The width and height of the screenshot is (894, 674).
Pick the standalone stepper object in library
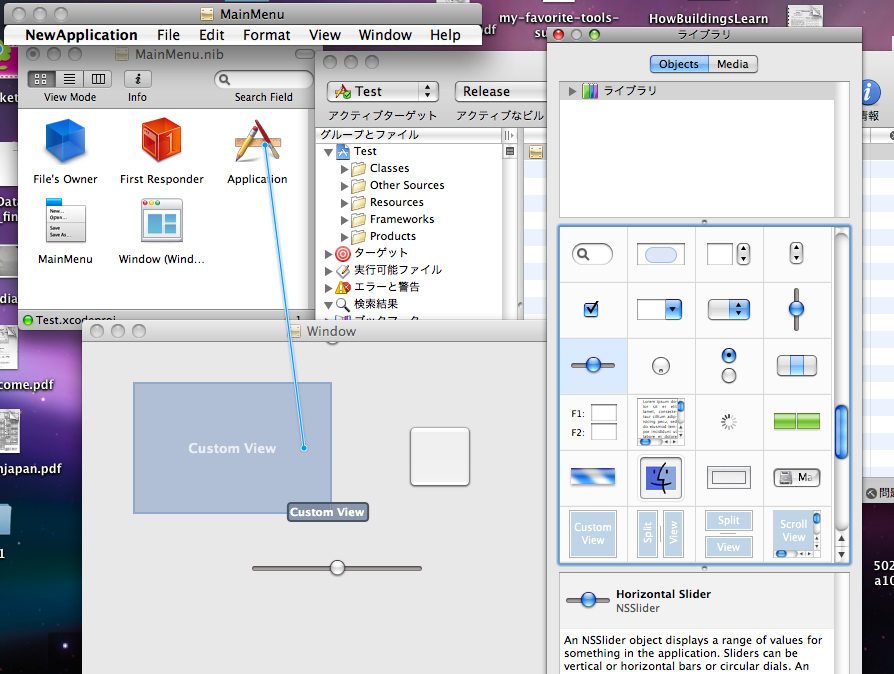tap(797, 253)
